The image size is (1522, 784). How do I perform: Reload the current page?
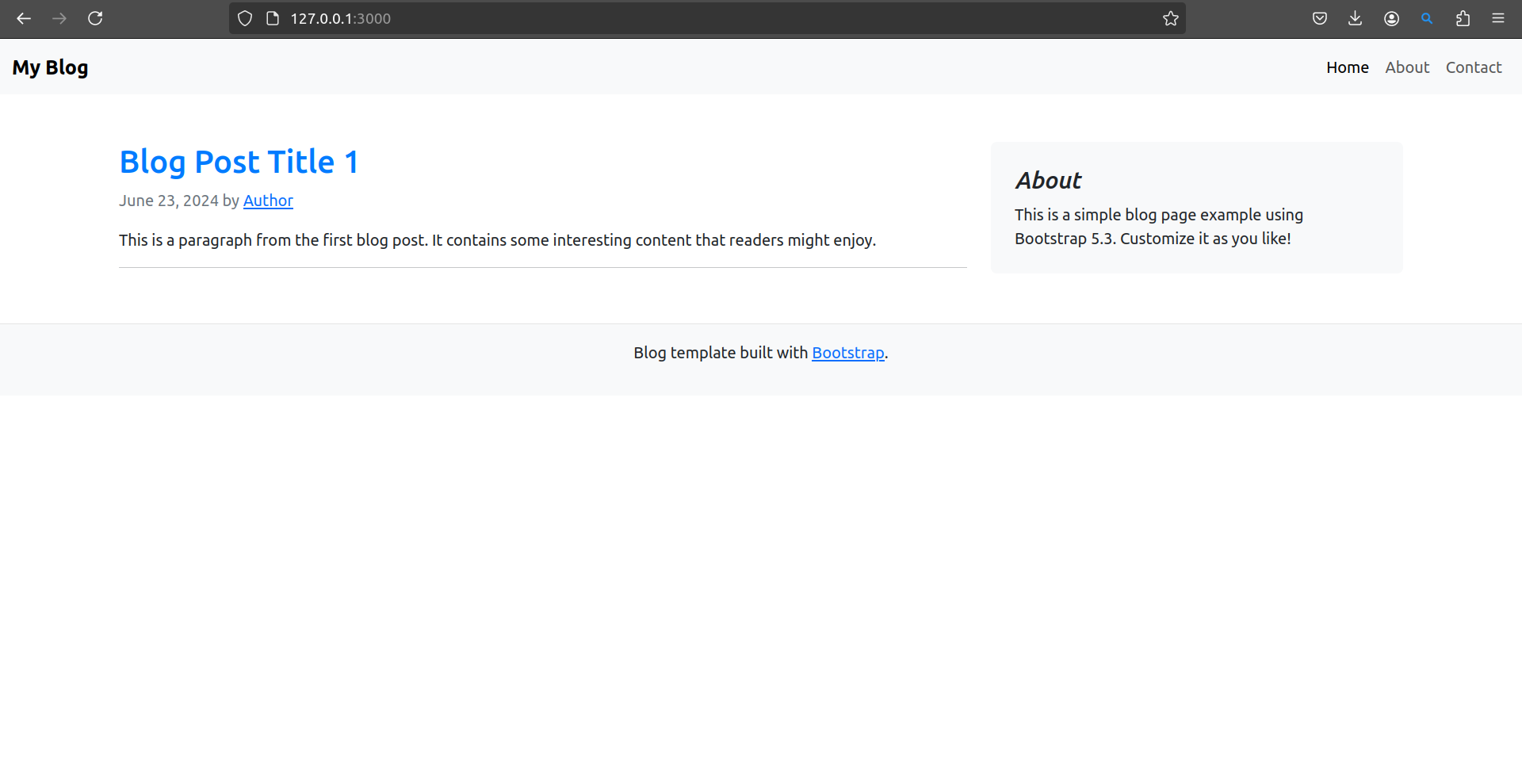coord(95,18)
